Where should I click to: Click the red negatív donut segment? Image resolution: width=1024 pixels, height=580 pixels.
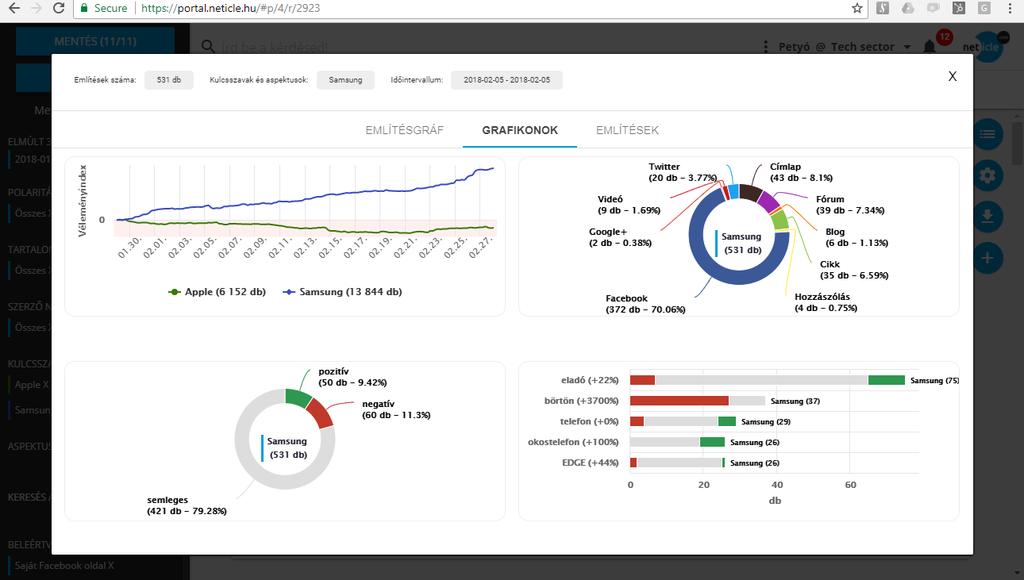[x=319, y=413]
